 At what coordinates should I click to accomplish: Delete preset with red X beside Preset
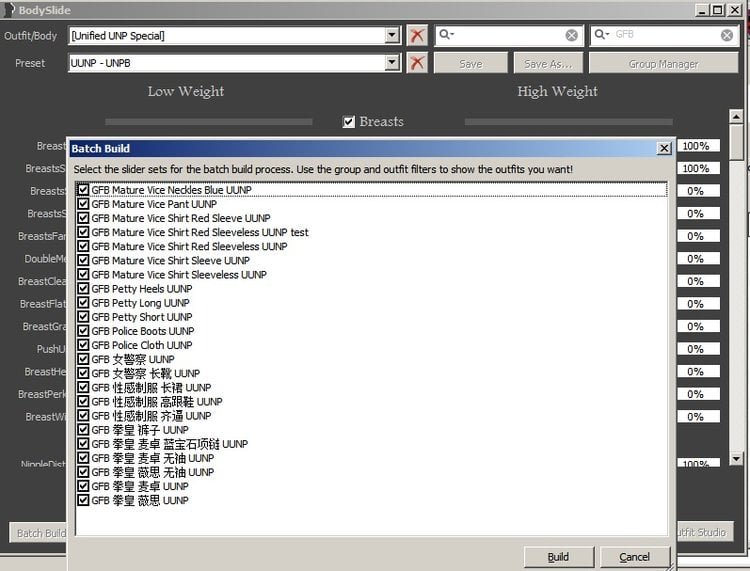point(417,63)
